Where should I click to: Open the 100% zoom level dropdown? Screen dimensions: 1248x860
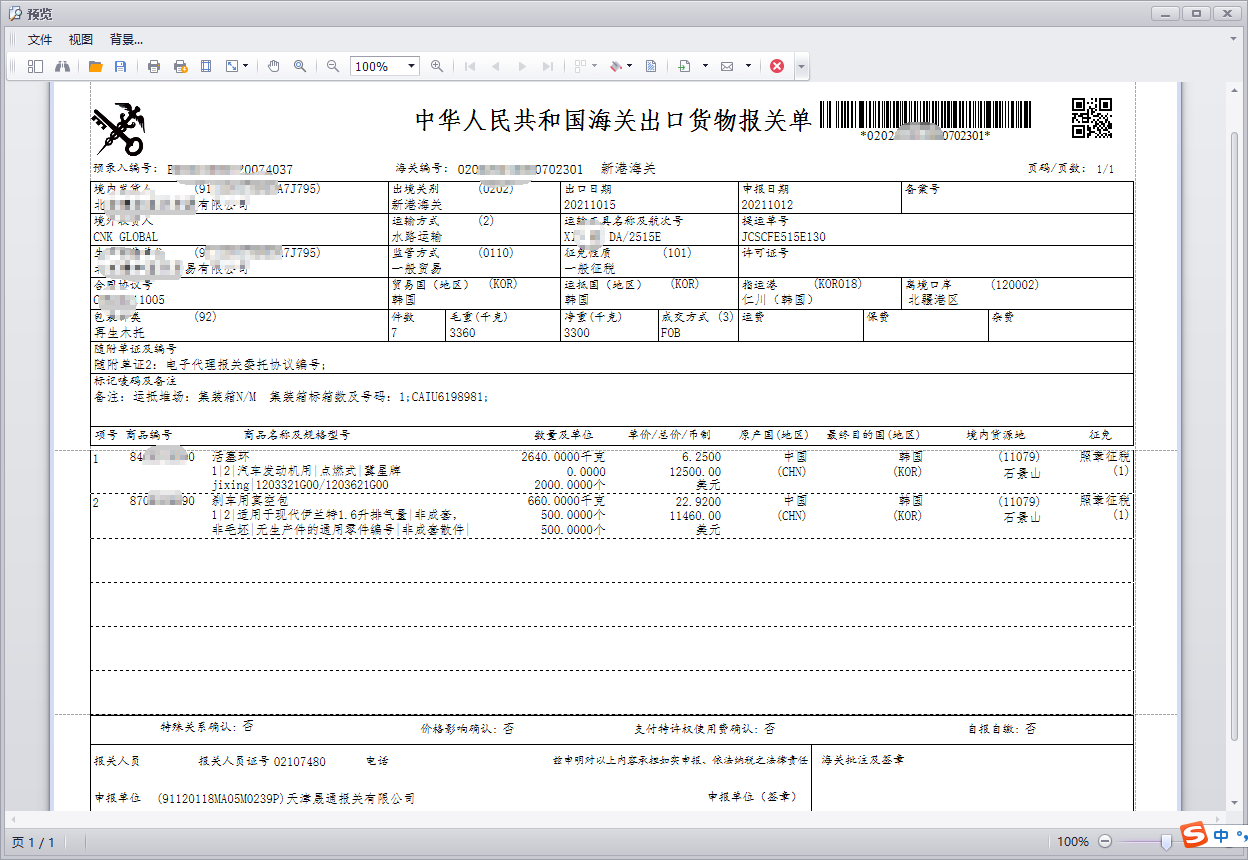pos(411,66)
